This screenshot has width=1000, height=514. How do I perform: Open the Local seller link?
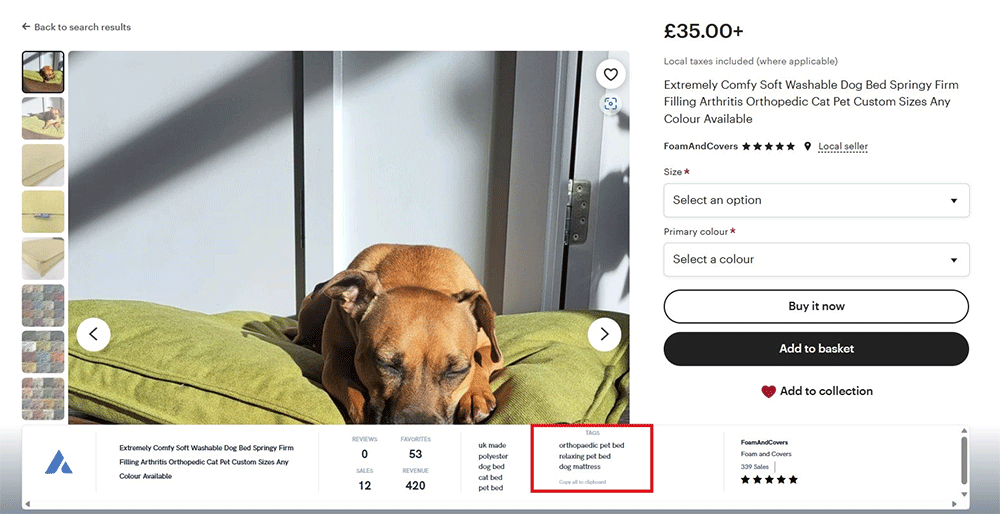(x=842, y=146)
